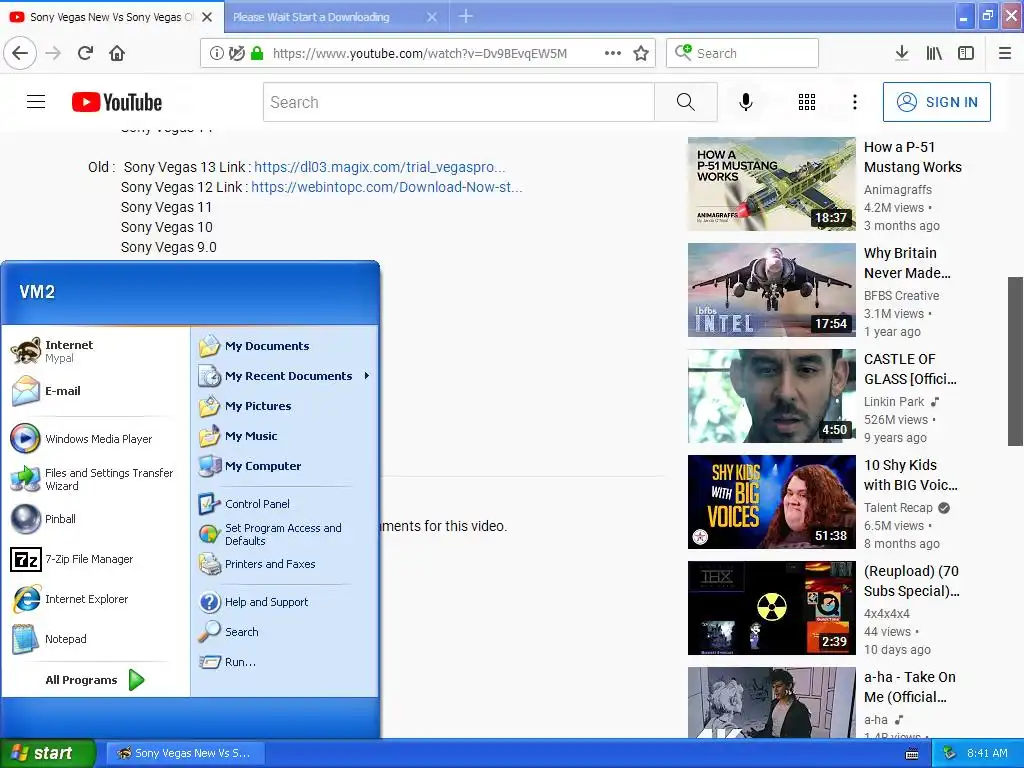Open the (Reupload) 70 Subs Special thumbnail
Viewport: 1024px width, 768px height.
(771, 608)
